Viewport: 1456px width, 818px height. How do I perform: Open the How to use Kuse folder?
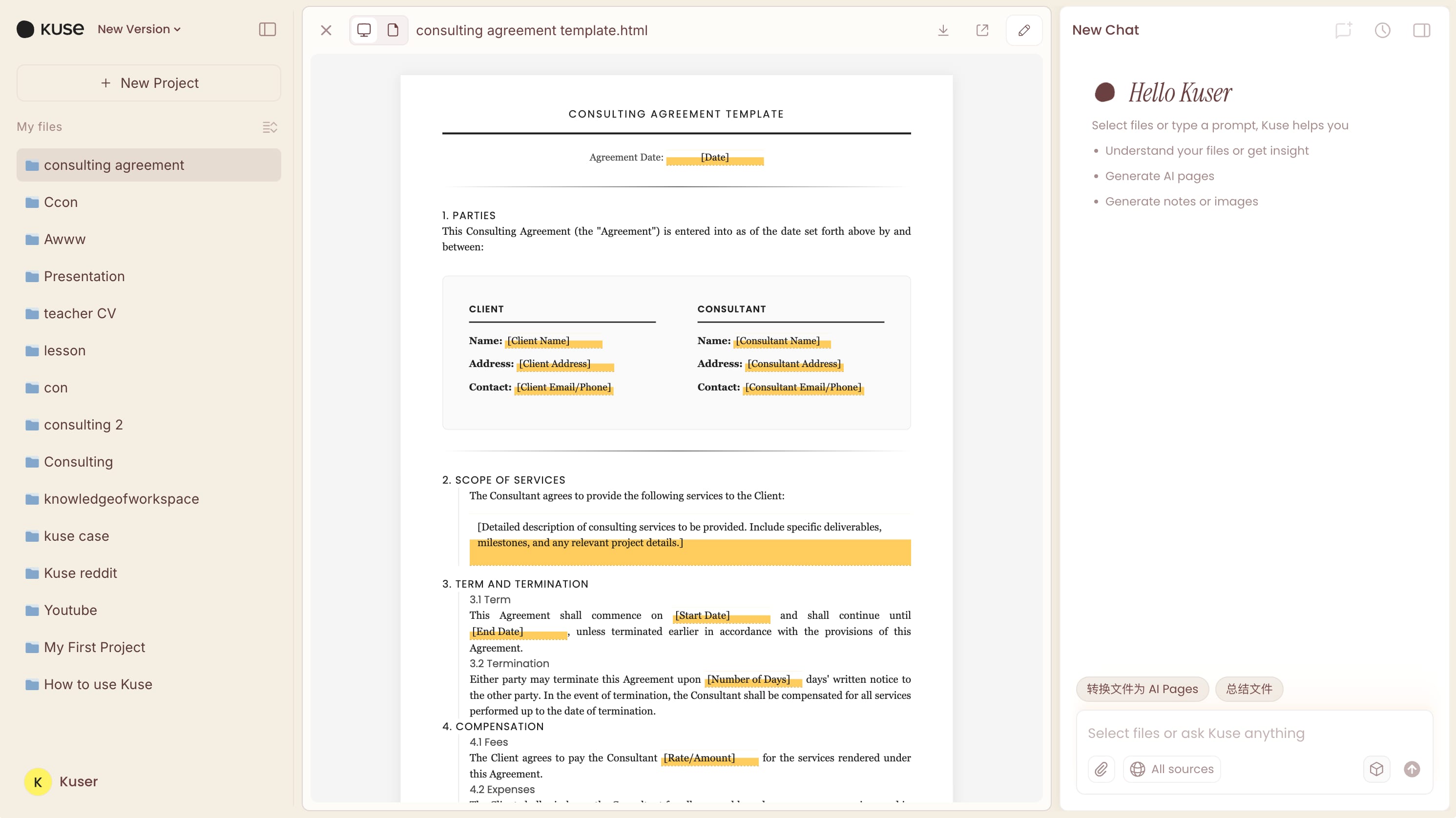coord(148,684)
